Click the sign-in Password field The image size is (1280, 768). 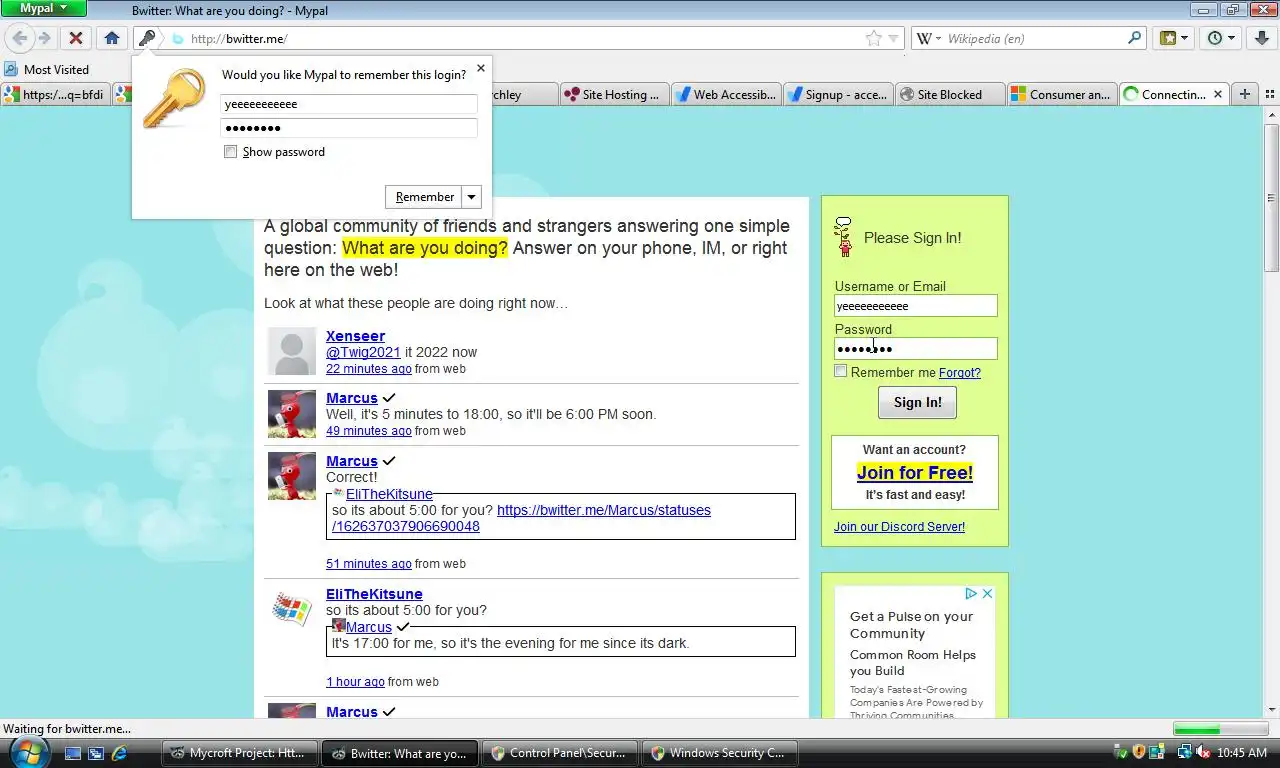point(916,349)
